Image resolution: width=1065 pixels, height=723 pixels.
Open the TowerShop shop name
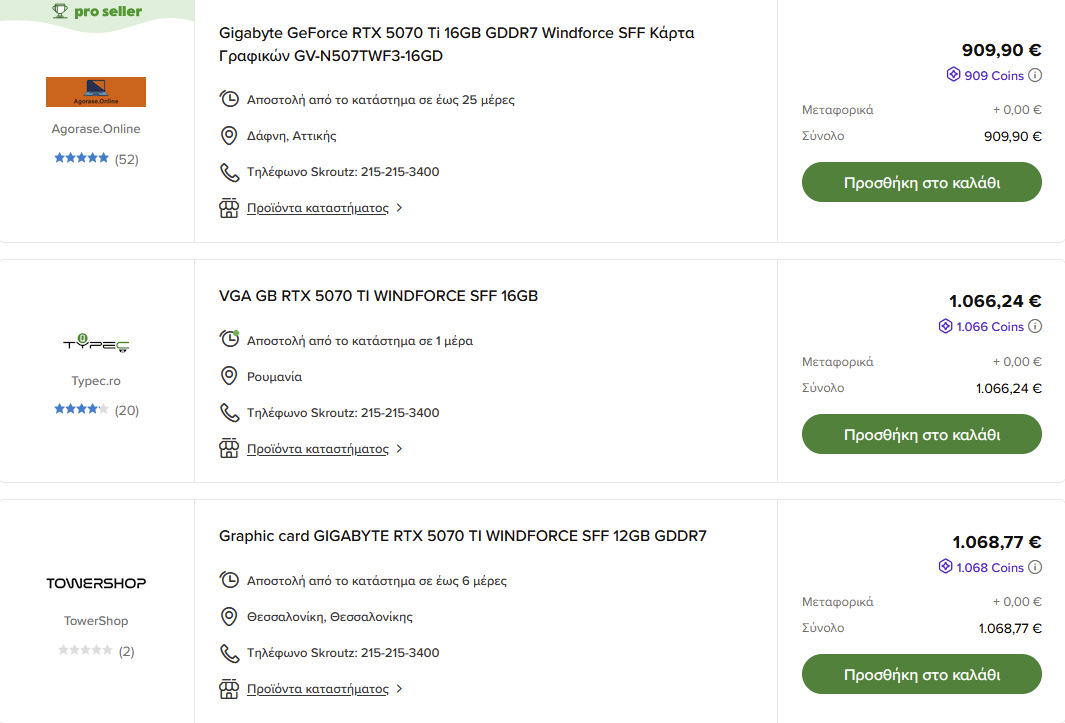pyautogui.click(x=96, y=620)
